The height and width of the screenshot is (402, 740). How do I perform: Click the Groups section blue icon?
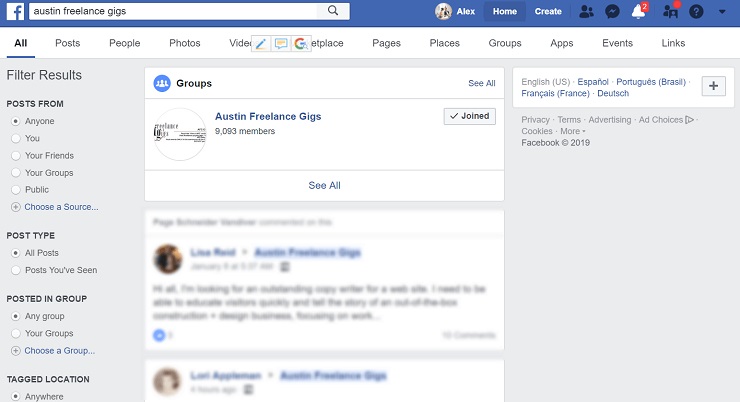point(162,84)
